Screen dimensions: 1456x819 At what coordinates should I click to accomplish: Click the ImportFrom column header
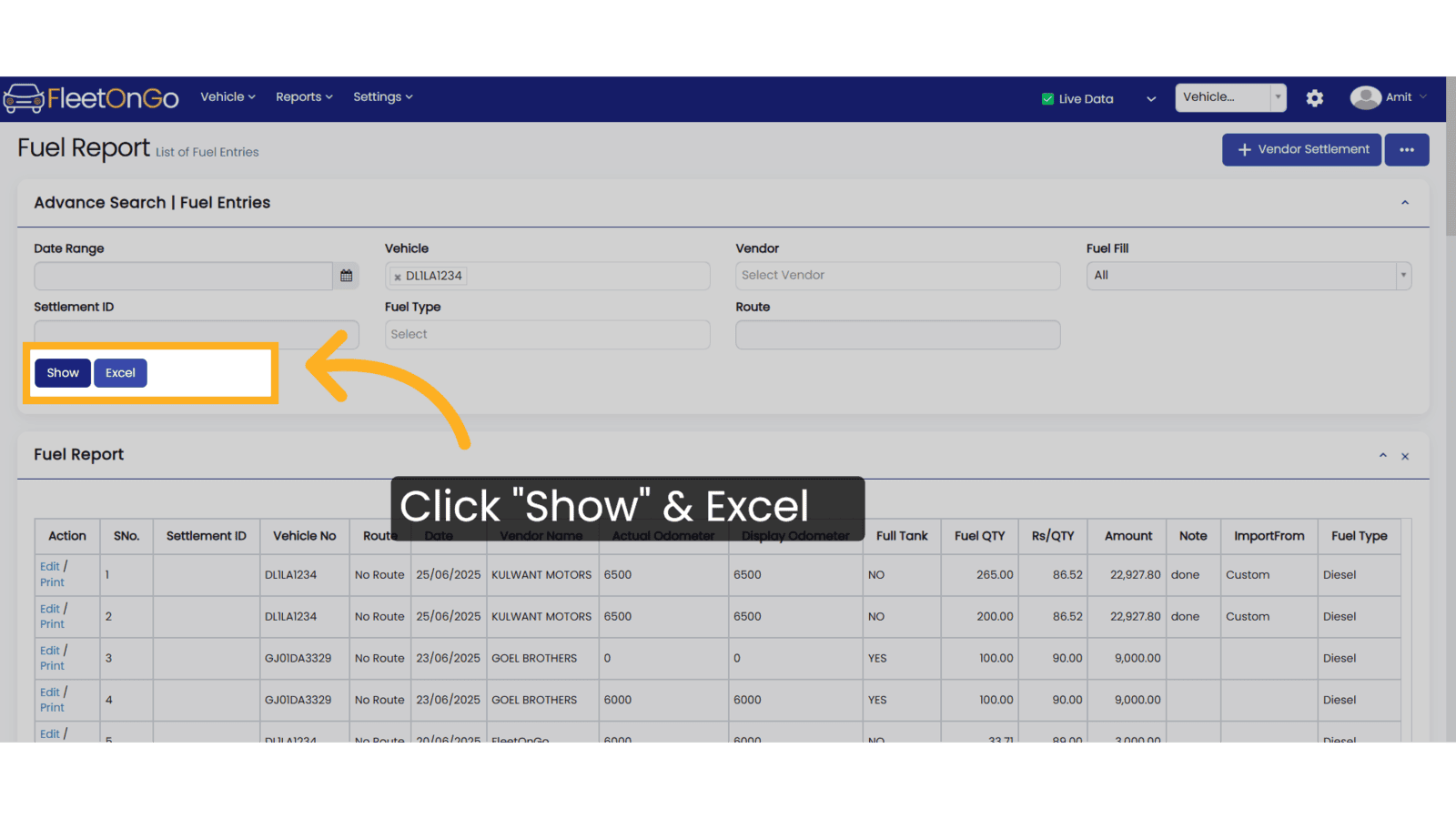coord(1269,536)
